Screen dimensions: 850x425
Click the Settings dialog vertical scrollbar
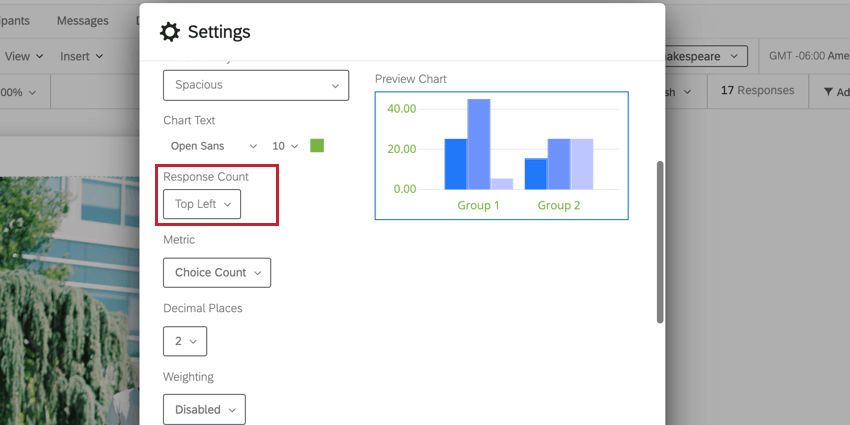pos(659,240)
